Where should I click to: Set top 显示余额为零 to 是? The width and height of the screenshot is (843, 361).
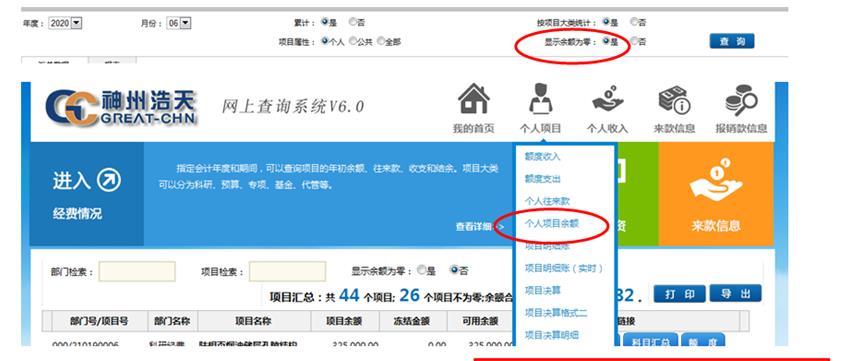[x=606, y=41]
